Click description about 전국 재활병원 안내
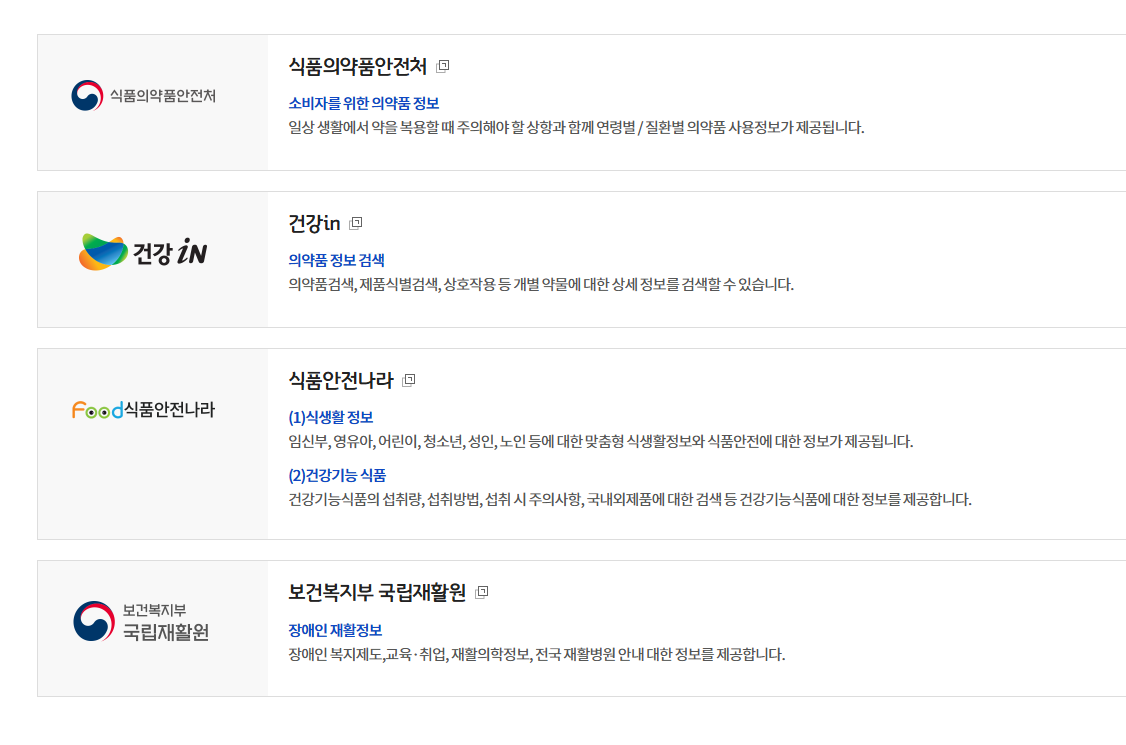Image resolution: width=1126 pixels, height=745 pixels. 536,654
